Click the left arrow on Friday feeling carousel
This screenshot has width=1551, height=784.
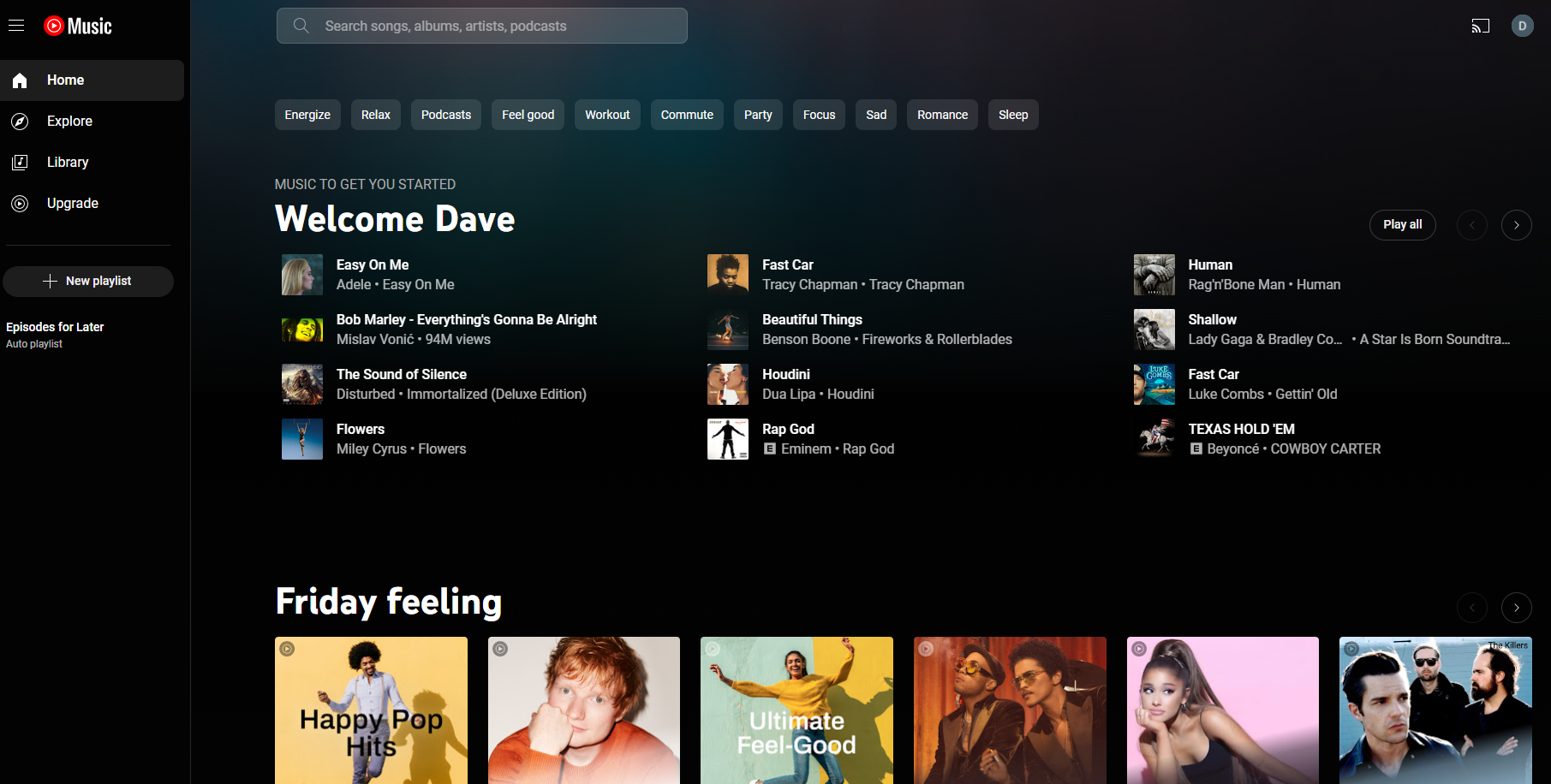[x=1472, y=607]
